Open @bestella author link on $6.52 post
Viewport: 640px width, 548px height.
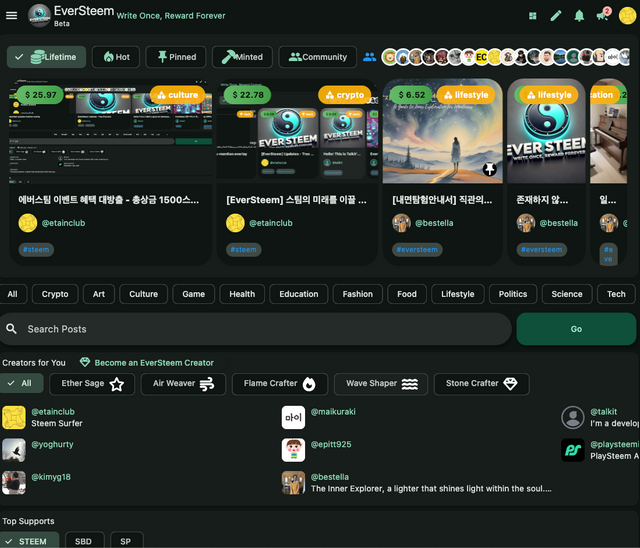click(x=434, y=223)
